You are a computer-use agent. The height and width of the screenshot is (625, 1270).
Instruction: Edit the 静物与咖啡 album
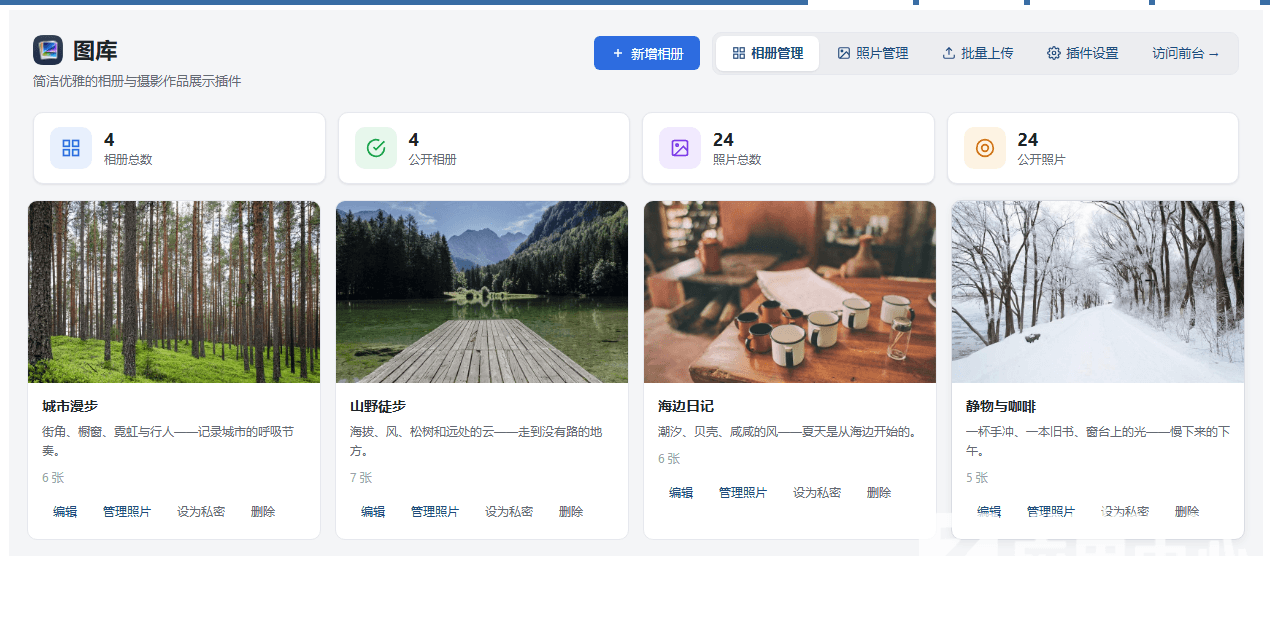click(989, 511)
